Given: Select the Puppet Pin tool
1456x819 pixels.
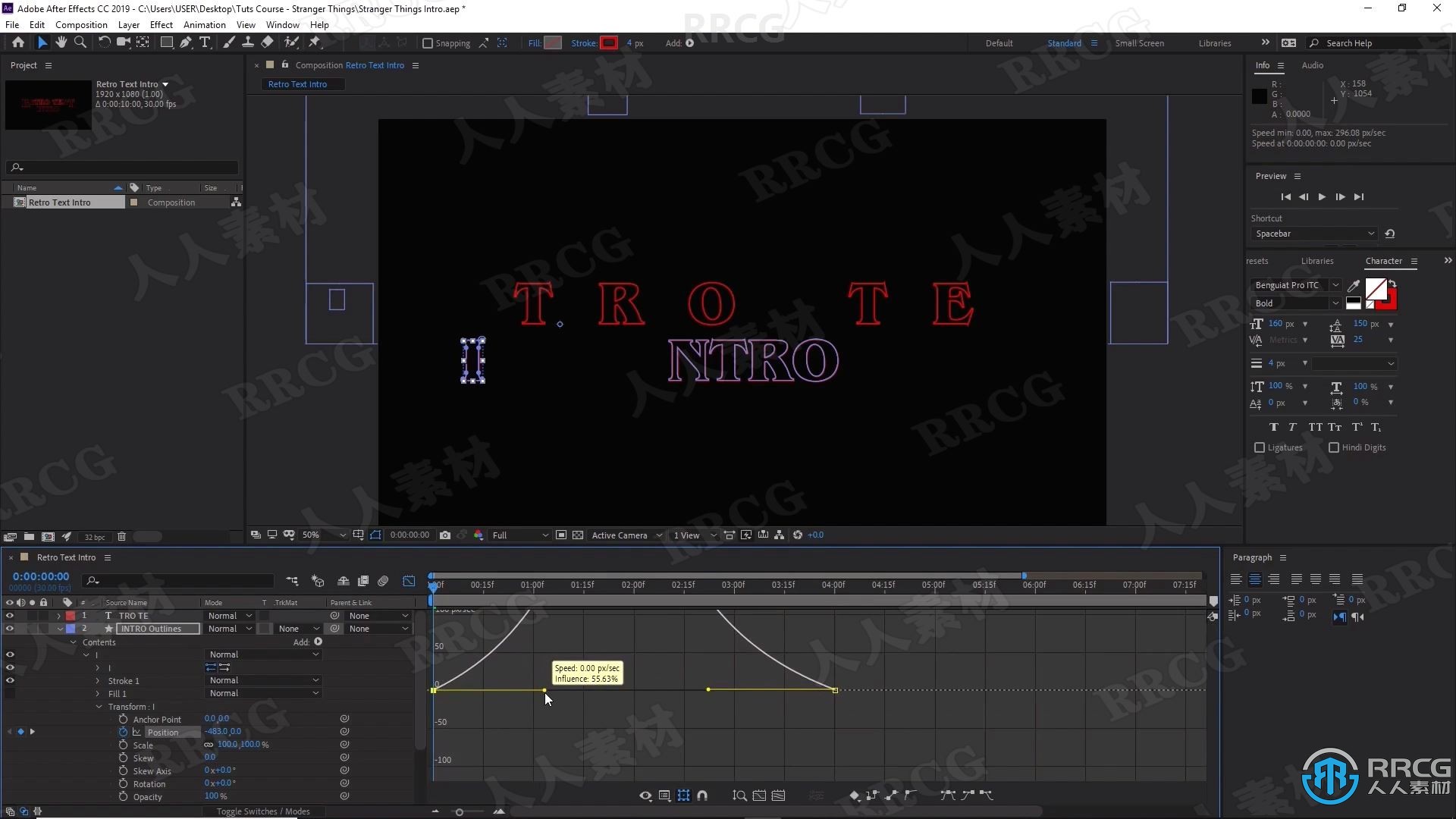Looking at the screenshot, I should [315, 43].
